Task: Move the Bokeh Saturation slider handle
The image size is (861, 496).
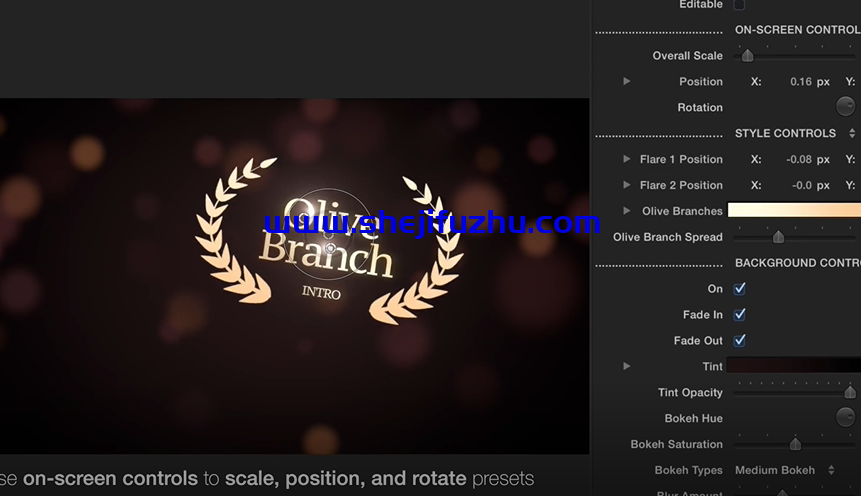Action: coord(795,444)
